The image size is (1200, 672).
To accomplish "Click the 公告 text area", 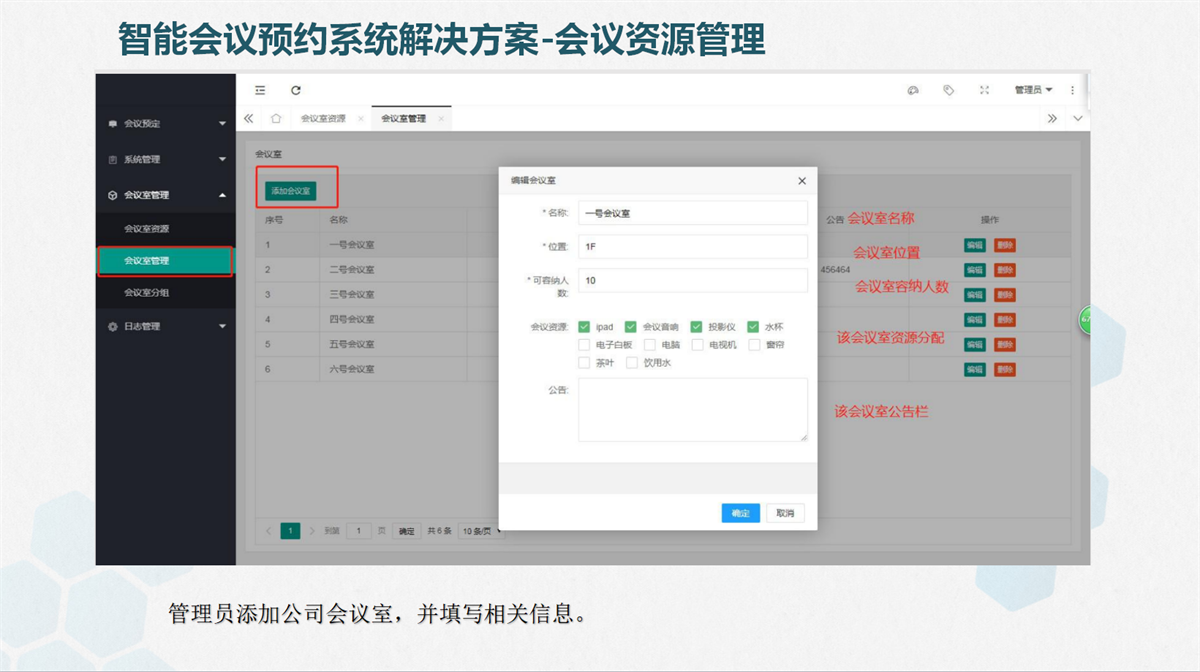I will [692, 409].
